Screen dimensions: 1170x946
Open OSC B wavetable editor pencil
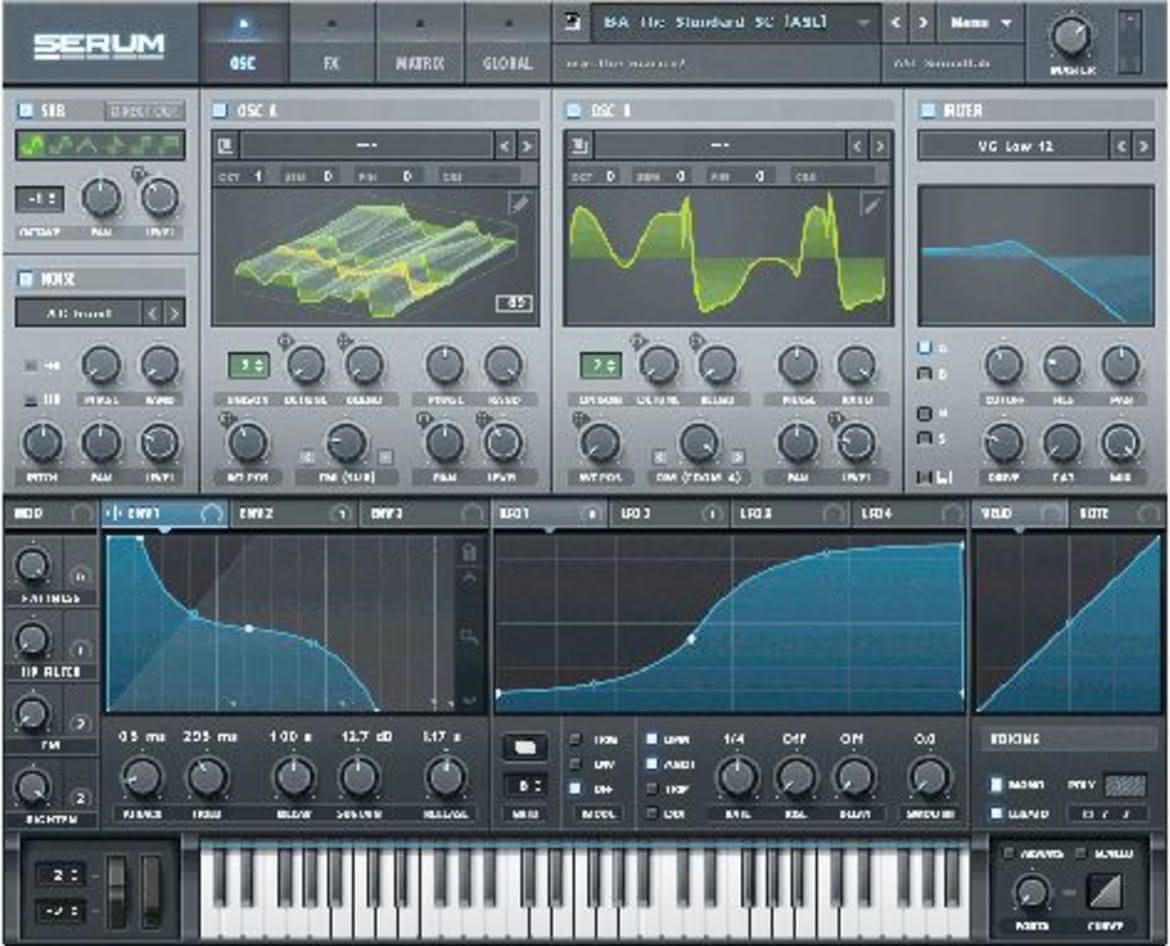point(871,203)
